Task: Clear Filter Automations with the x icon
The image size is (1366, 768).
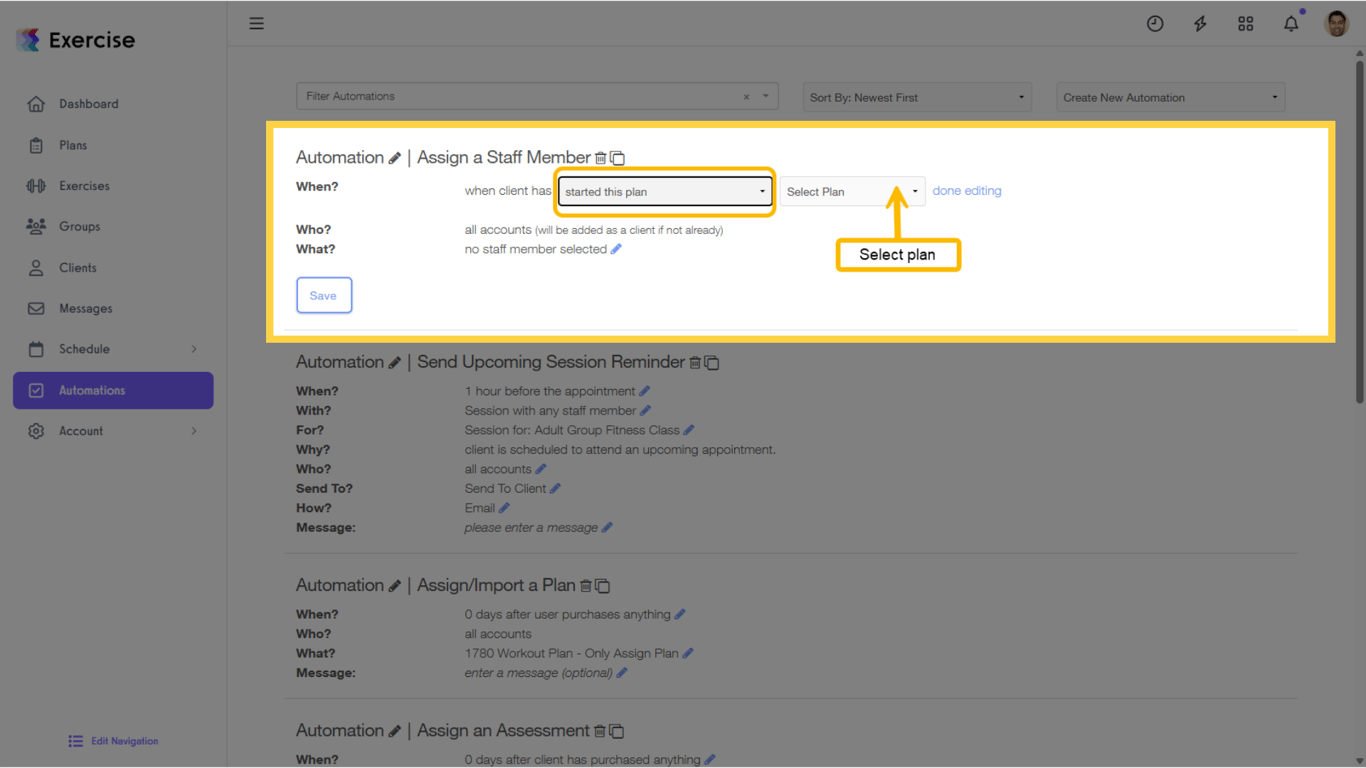Action: pos(745,96)
